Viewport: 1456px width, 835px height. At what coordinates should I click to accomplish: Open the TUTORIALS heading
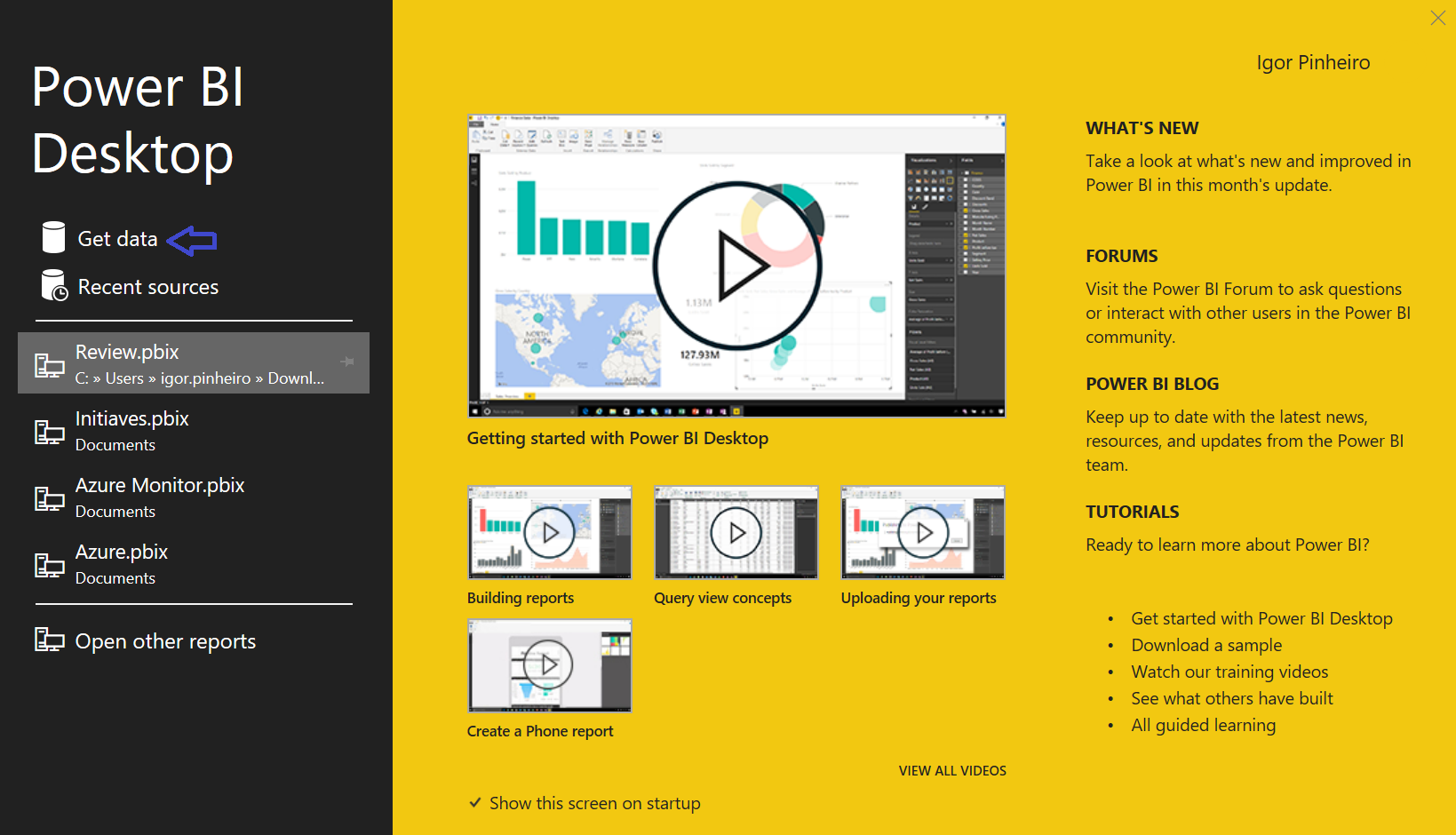coord(1132,512)
